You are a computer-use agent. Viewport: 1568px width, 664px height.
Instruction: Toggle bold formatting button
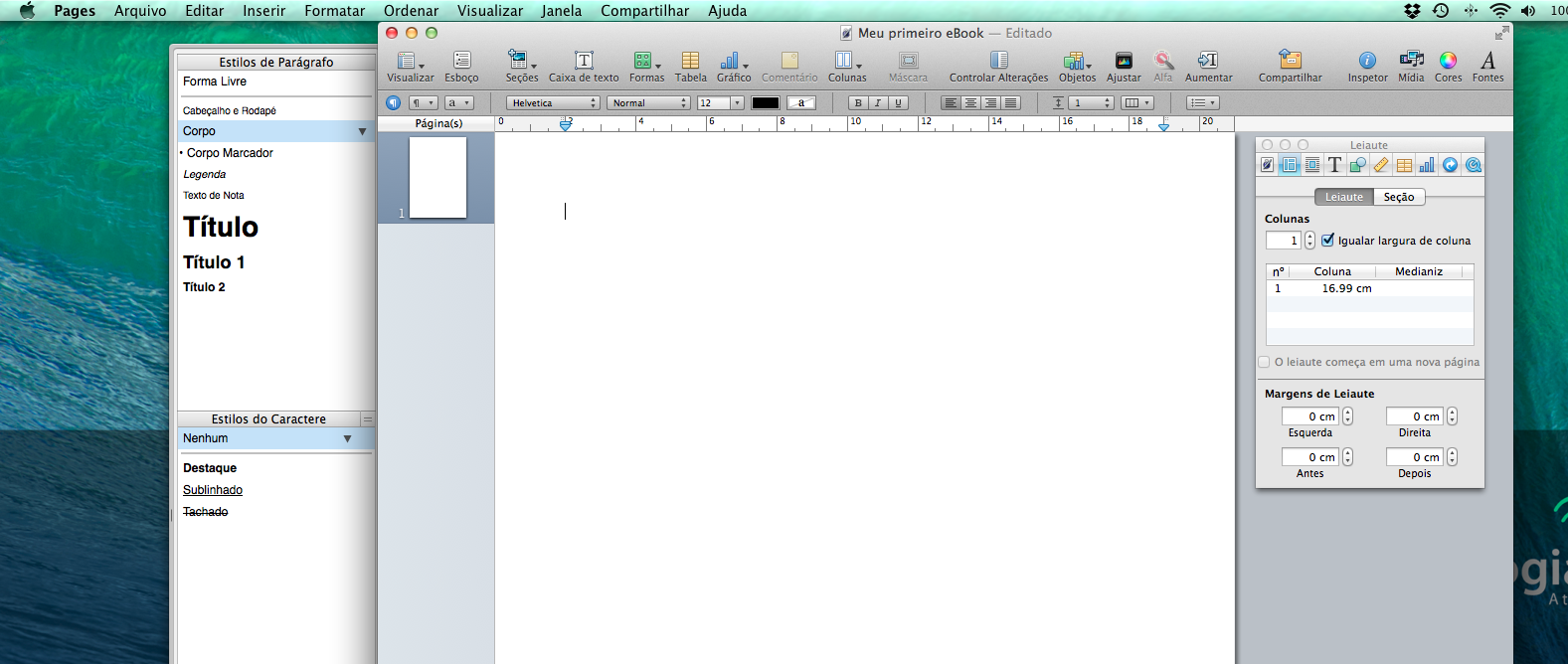pyautogui.click(x=857, y=103)
